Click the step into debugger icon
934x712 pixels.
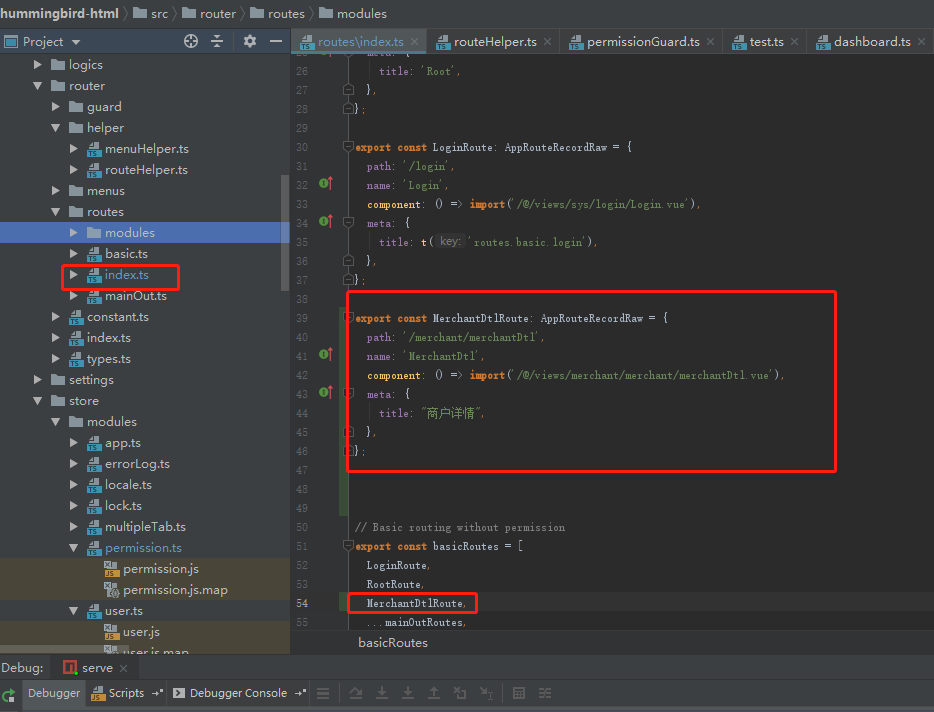(x=382, y=693)
